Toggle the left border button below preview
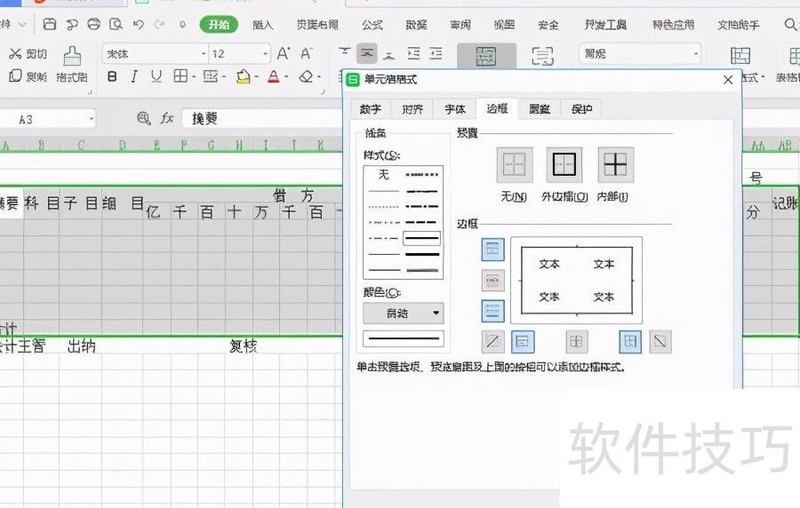Viewport: 800px width, 508px height. [x=523, y=341]
